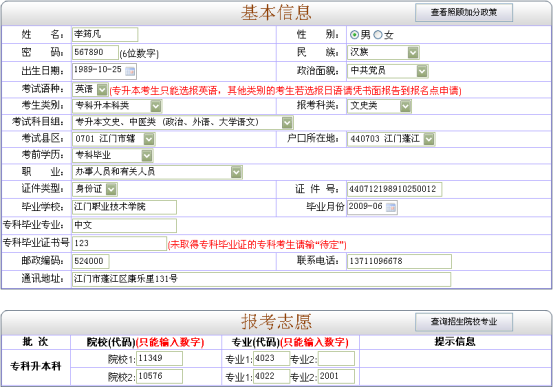Expand the 报考科类 dropdown showing 文史类
Image resolution: width=554 pixels, height=388 pixels.
pyautogui.click(x=379, y=106)
